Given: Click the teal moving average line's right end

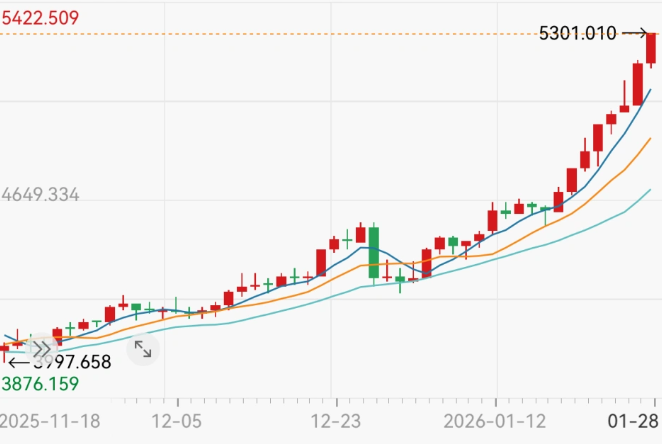Looking at the screenshot, I should pyautogui.click(x=650, y=189).
